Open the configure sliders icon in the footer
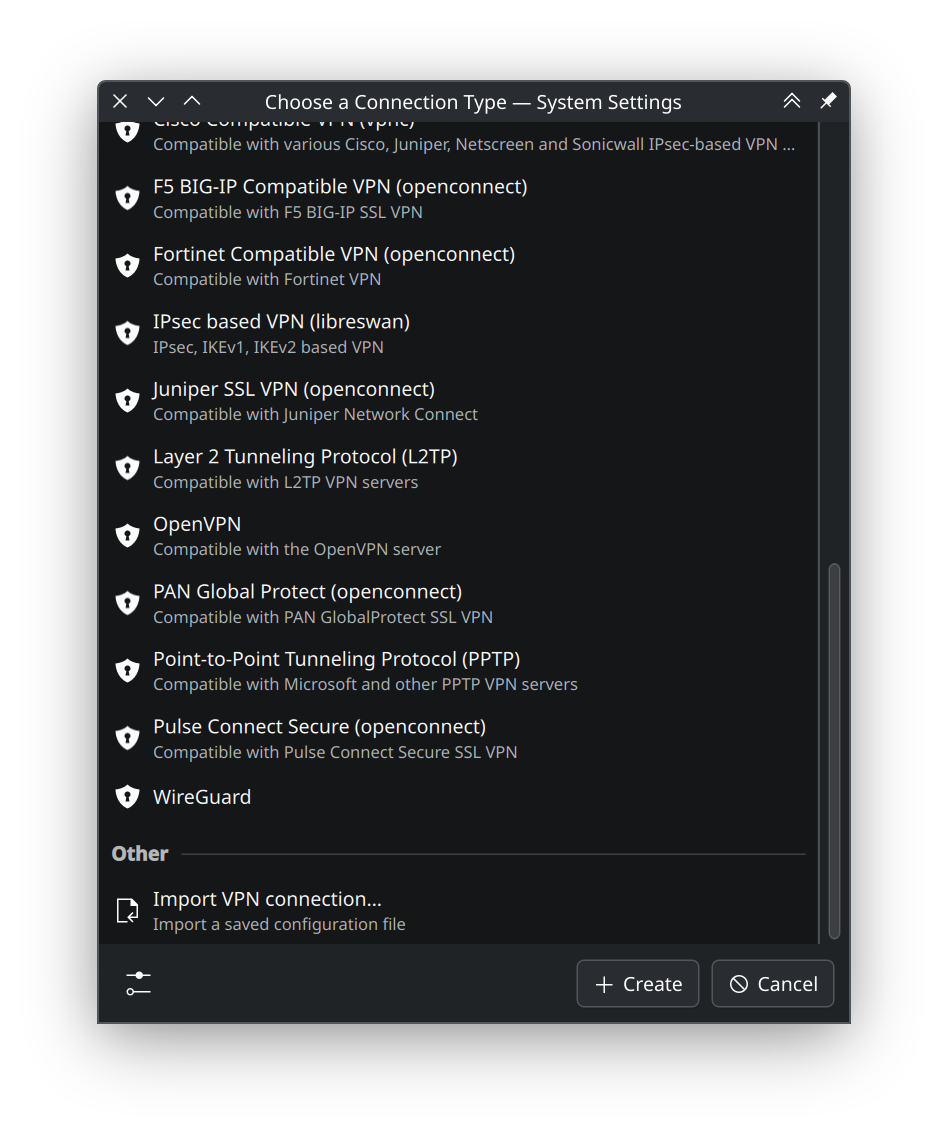Viewport: 949px width, 1139px height. (138, 984)
